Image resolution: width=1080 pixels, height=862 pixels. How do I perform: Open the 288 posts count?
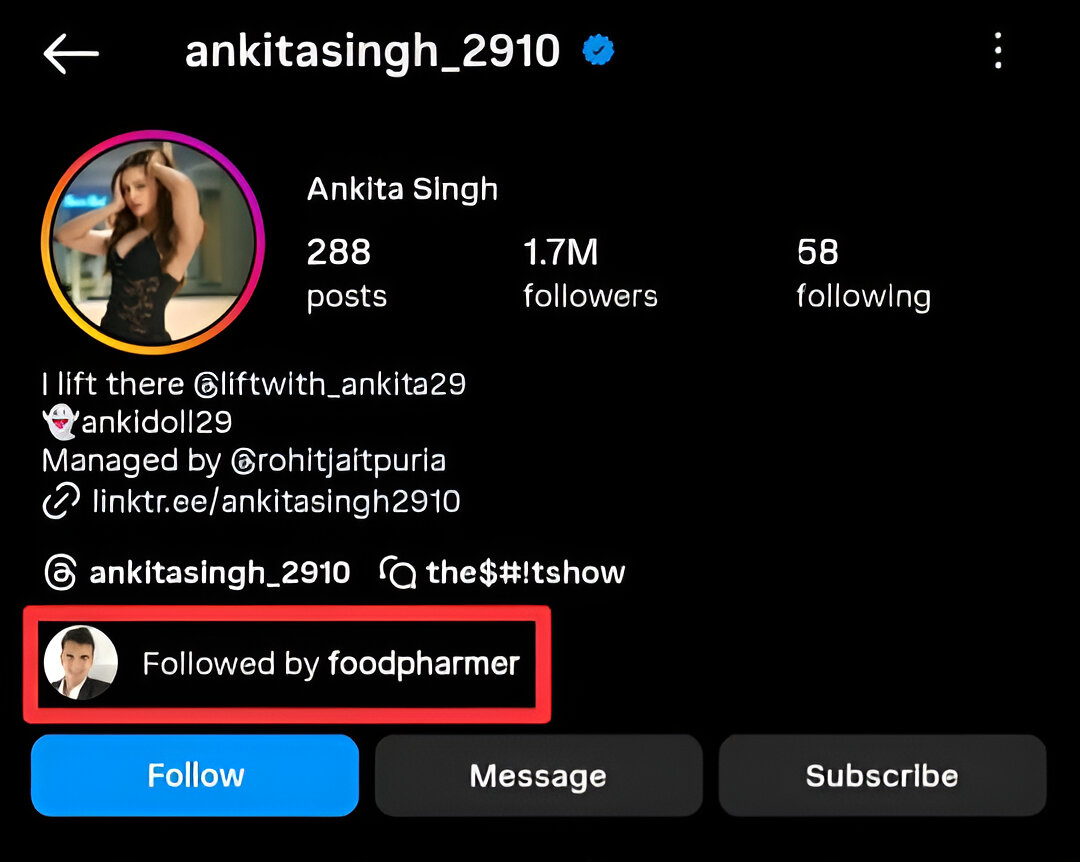coord(345,272)
